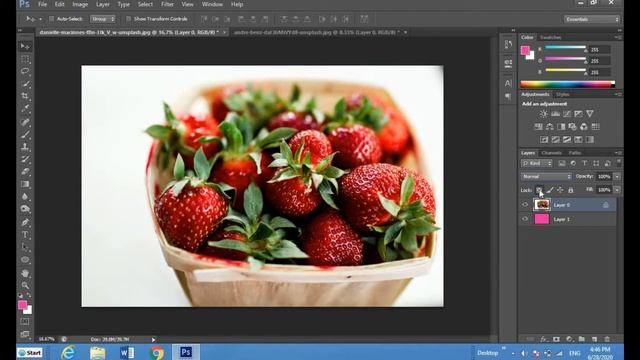Click the delete layer trash icon
The width and height of the screenshot is (640, 360).
coord(607,339)
